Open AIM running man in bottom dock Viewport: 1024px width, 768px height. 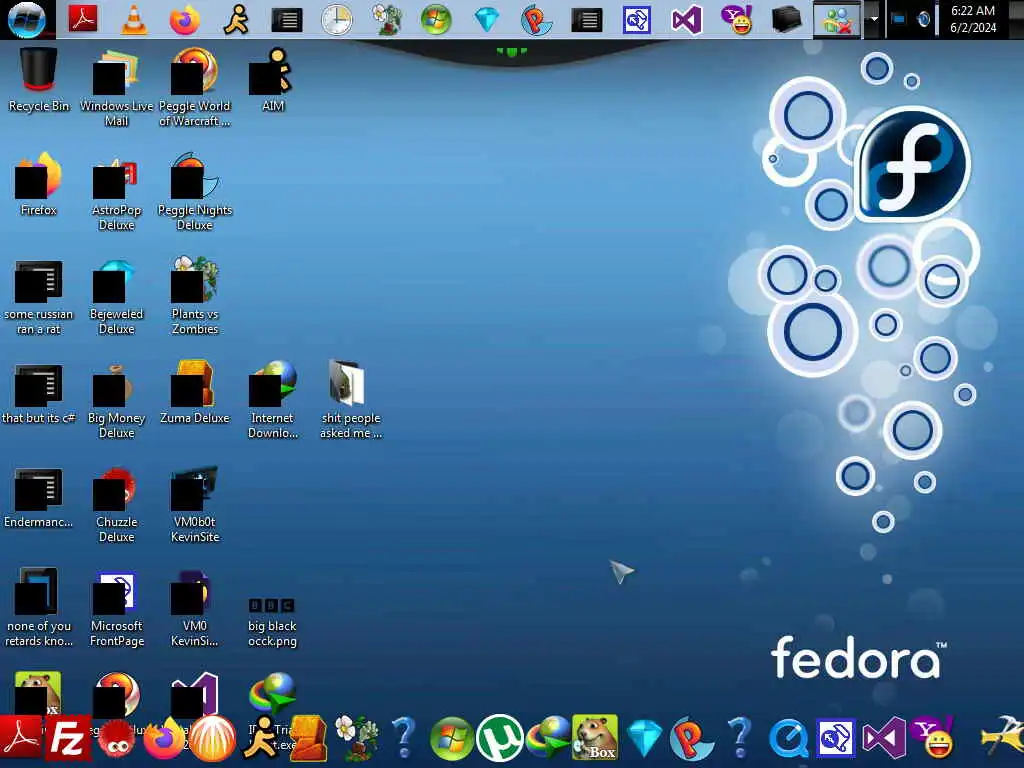click(x=261, y=738)
